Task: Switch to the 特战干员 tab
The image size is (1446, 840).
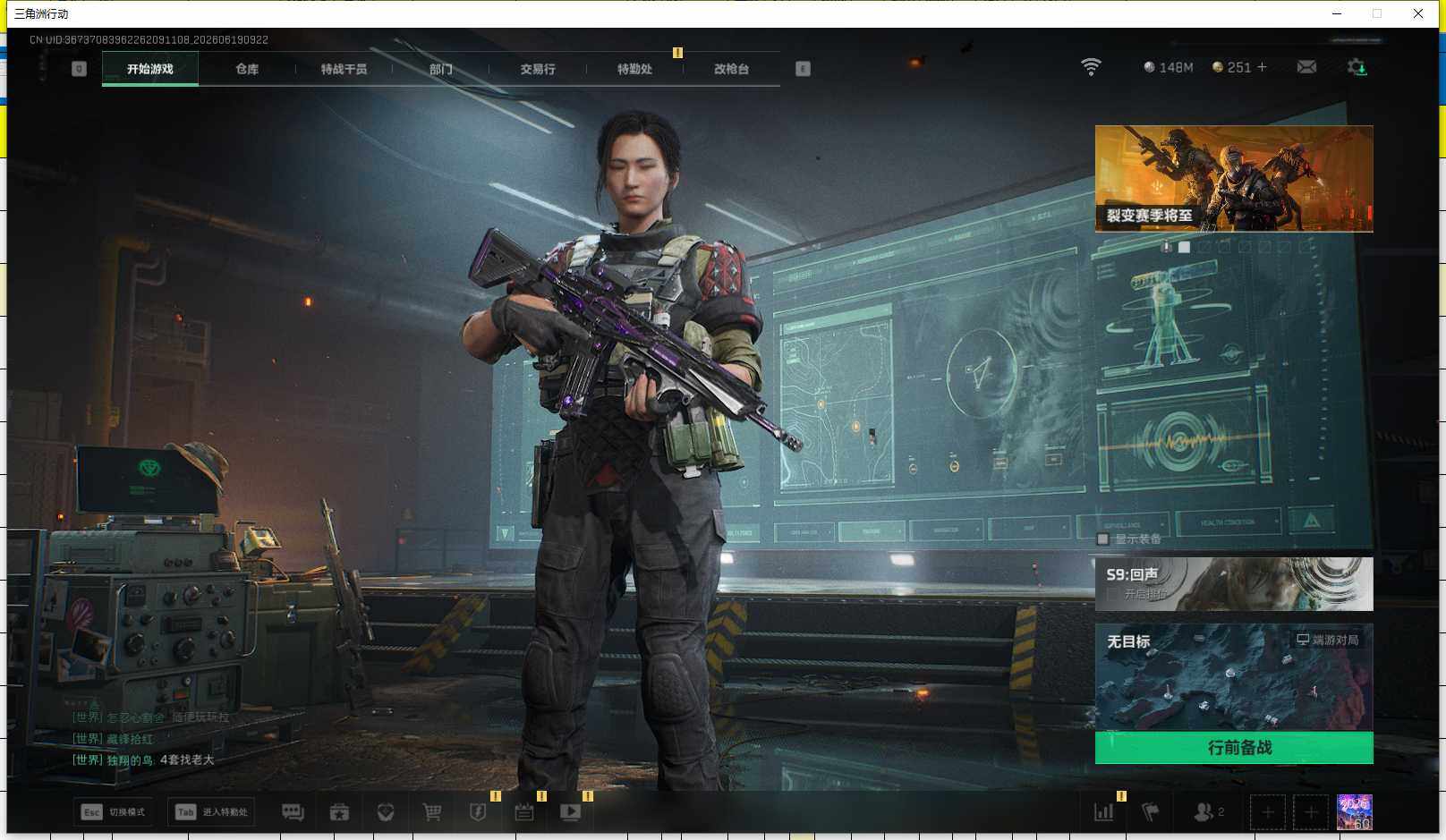Action: [344, 69]
